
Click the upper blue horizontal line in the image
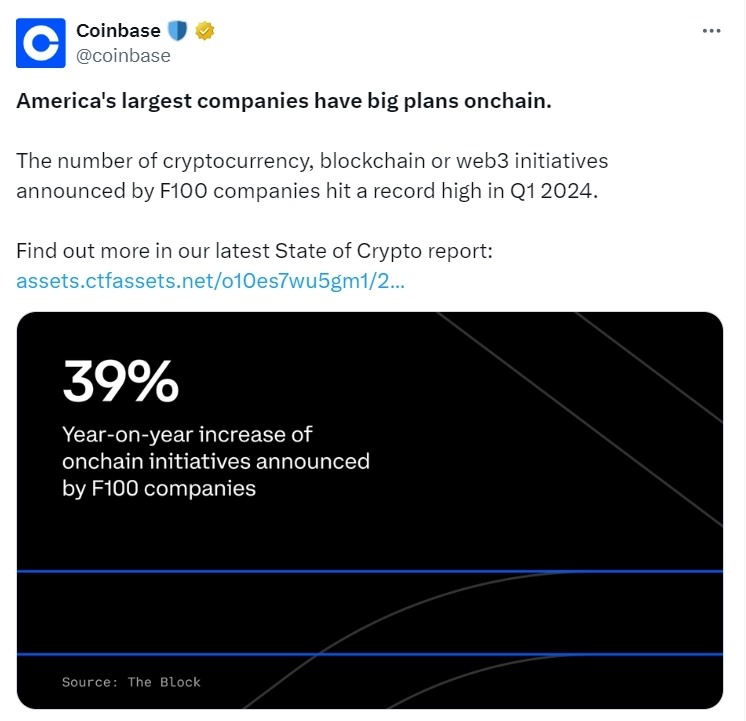(x=369, y=571)
